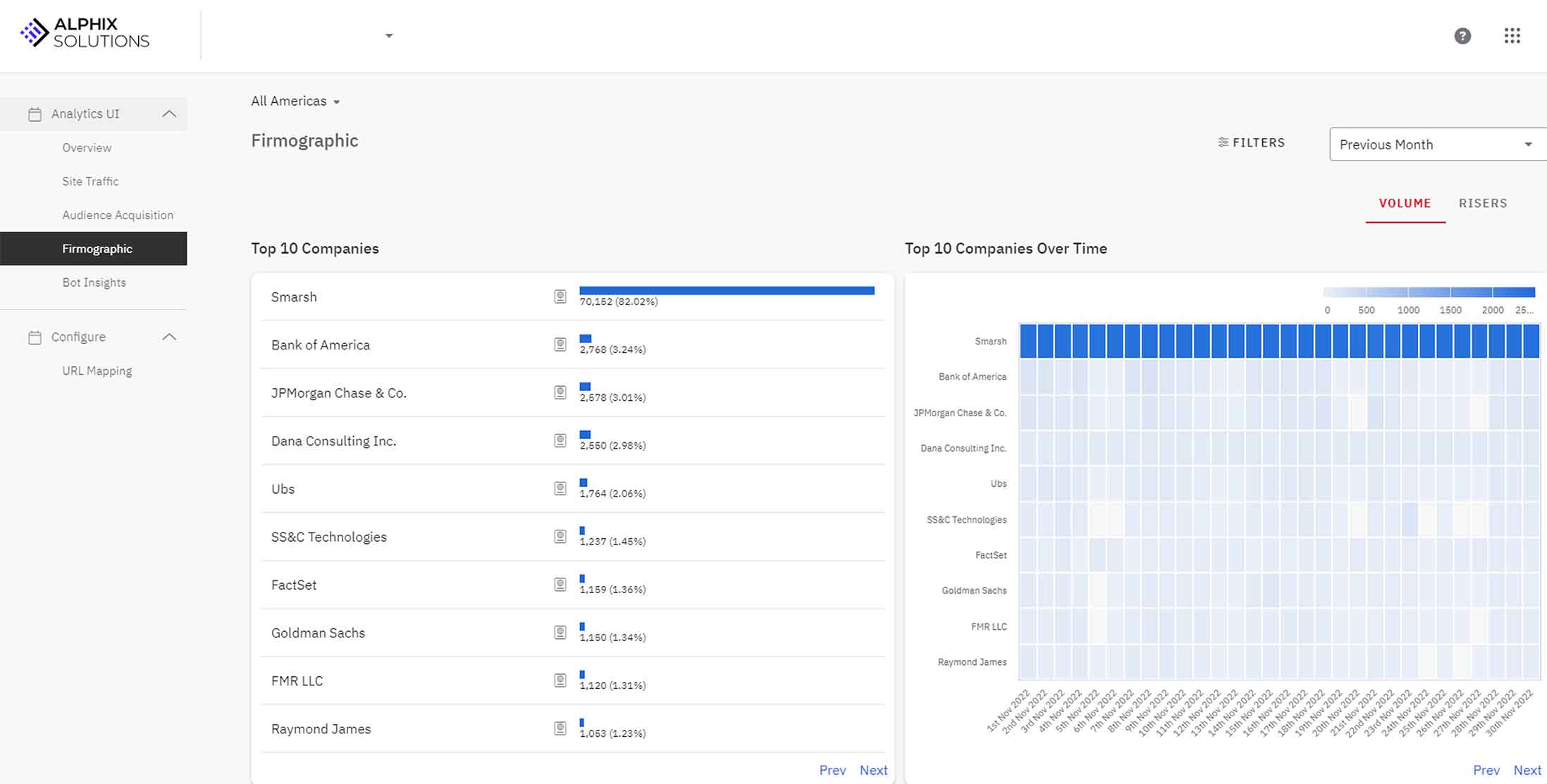The height and width of the screenshot is (784, 1547).
Task: Click SS&C Technologies name in list
Action: (329, 537)
